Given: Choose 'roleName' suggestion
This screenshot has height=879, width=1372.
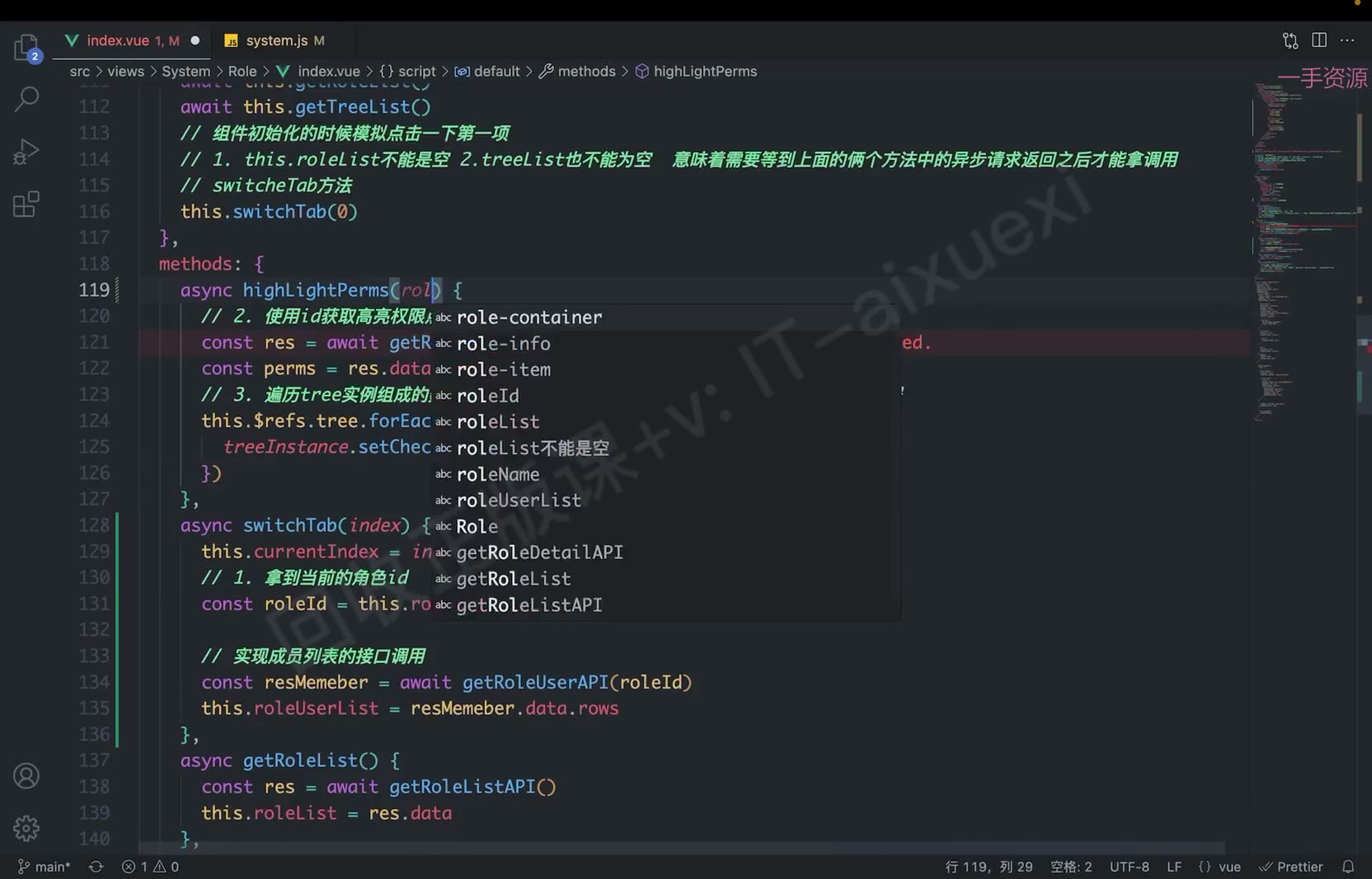Looking at the screenshot, I should 666,474.
